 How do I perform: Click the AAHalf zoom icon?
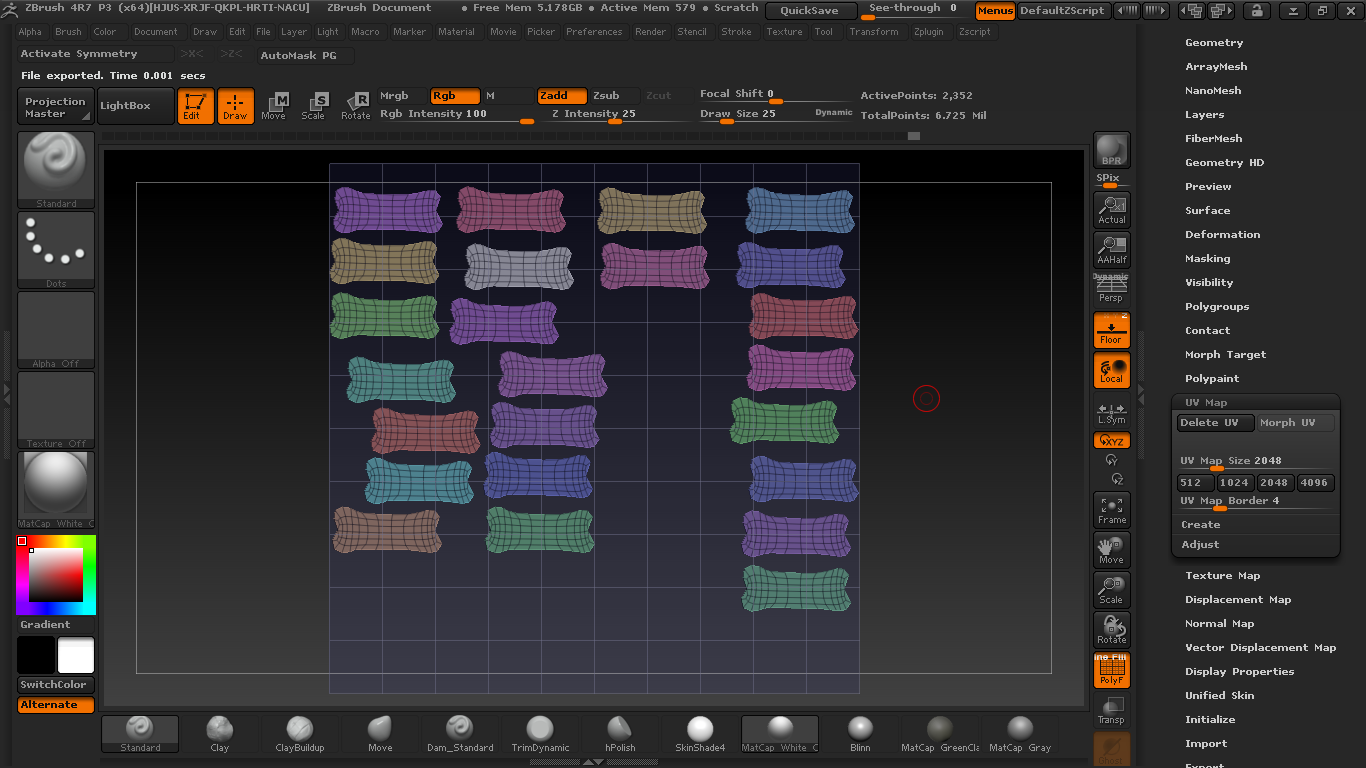1111,249
